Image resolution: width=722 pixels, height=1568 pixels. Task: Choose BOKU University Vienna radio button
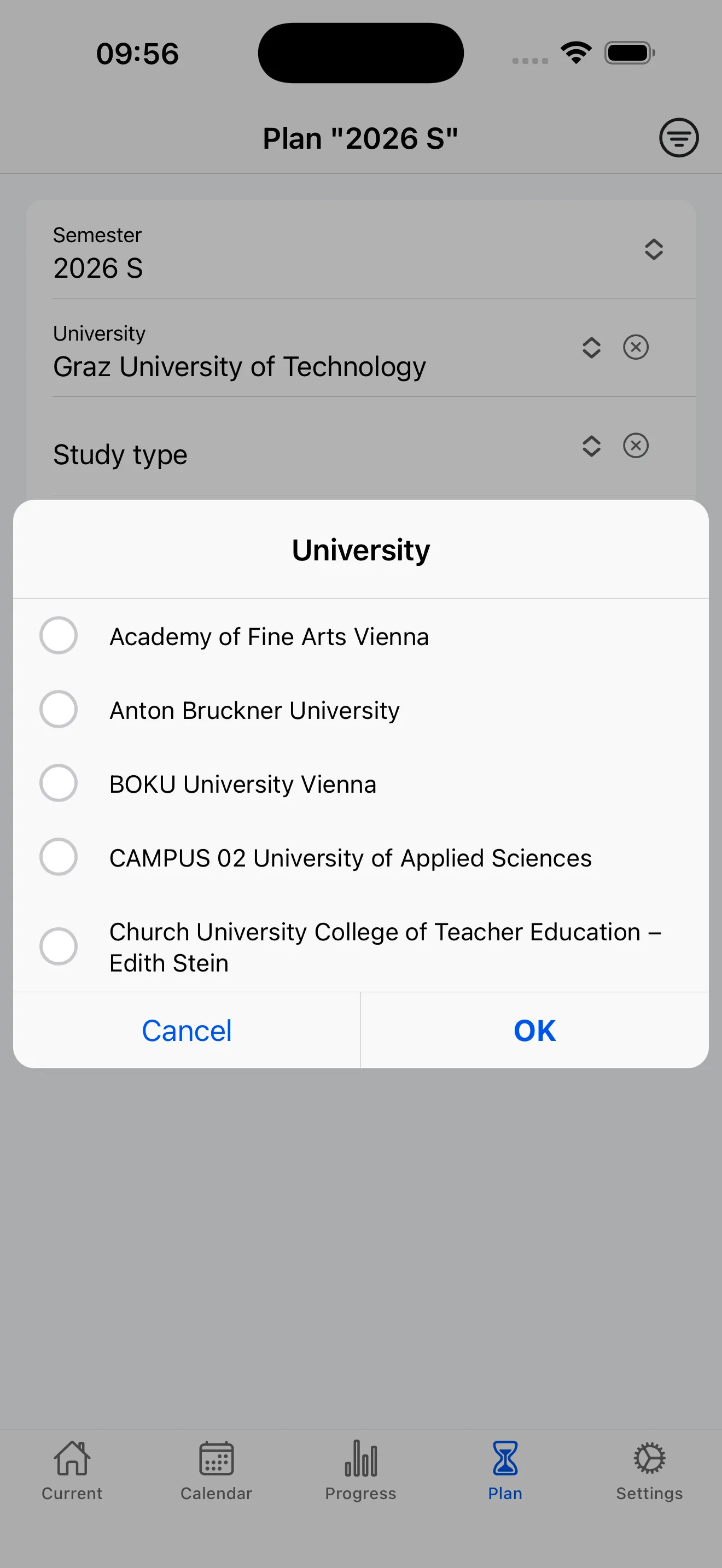pos(59,783)
